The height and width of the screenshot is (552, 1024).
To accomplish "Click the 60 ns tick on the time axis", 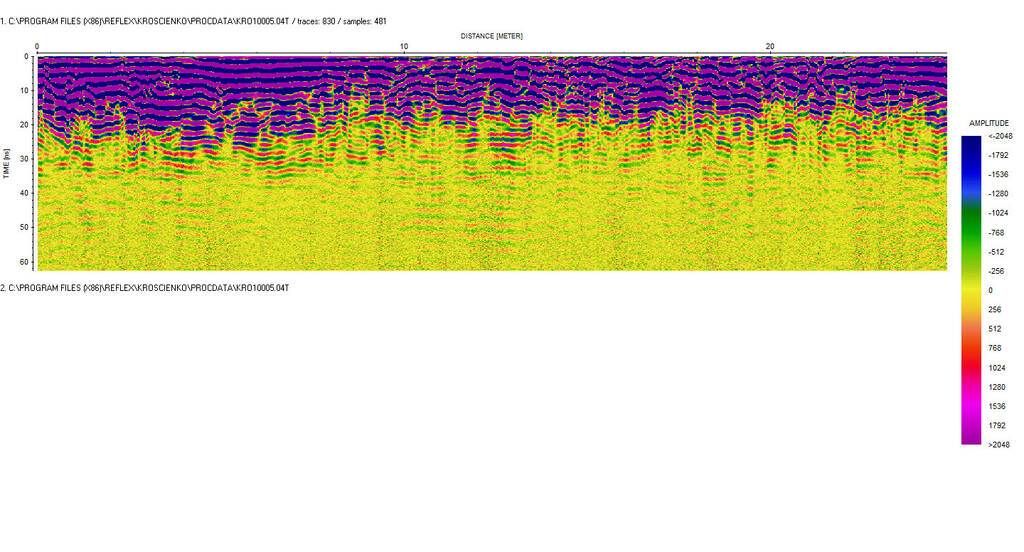I will [26, 261].
